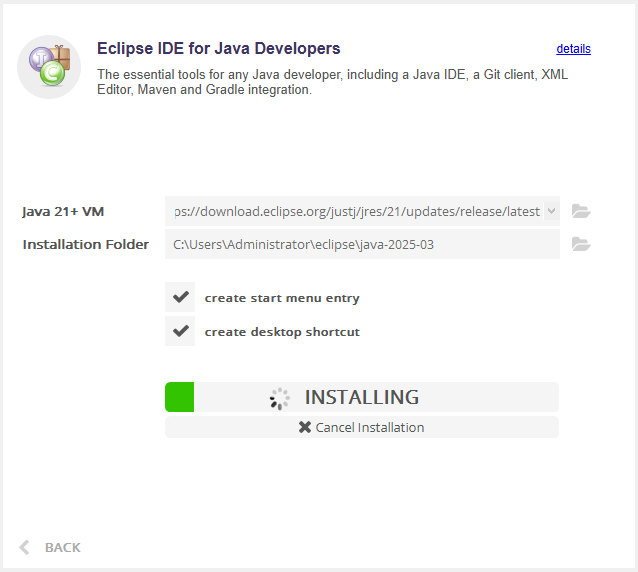Image resolution: width=638 pixels, height=572 pixels.
Task: Expand the Java 21+ VM dropdown arrow
Action: (x=551, y=211)
